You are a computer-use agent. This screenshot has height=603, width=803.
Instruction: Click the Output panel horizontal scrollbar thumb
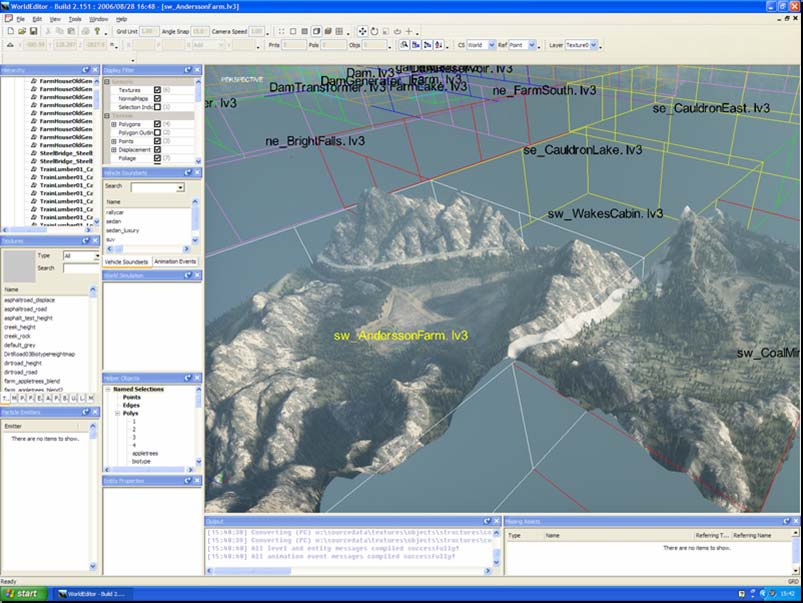tap(253, 571)
